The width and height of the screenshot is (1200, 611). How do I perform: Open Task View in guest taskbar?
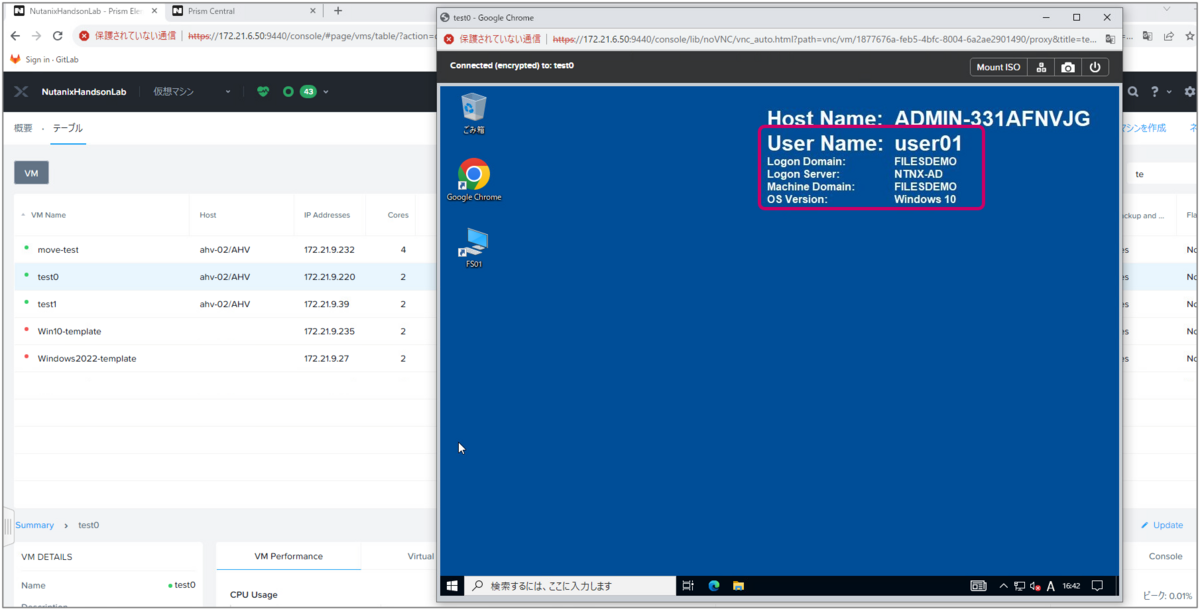688,586
